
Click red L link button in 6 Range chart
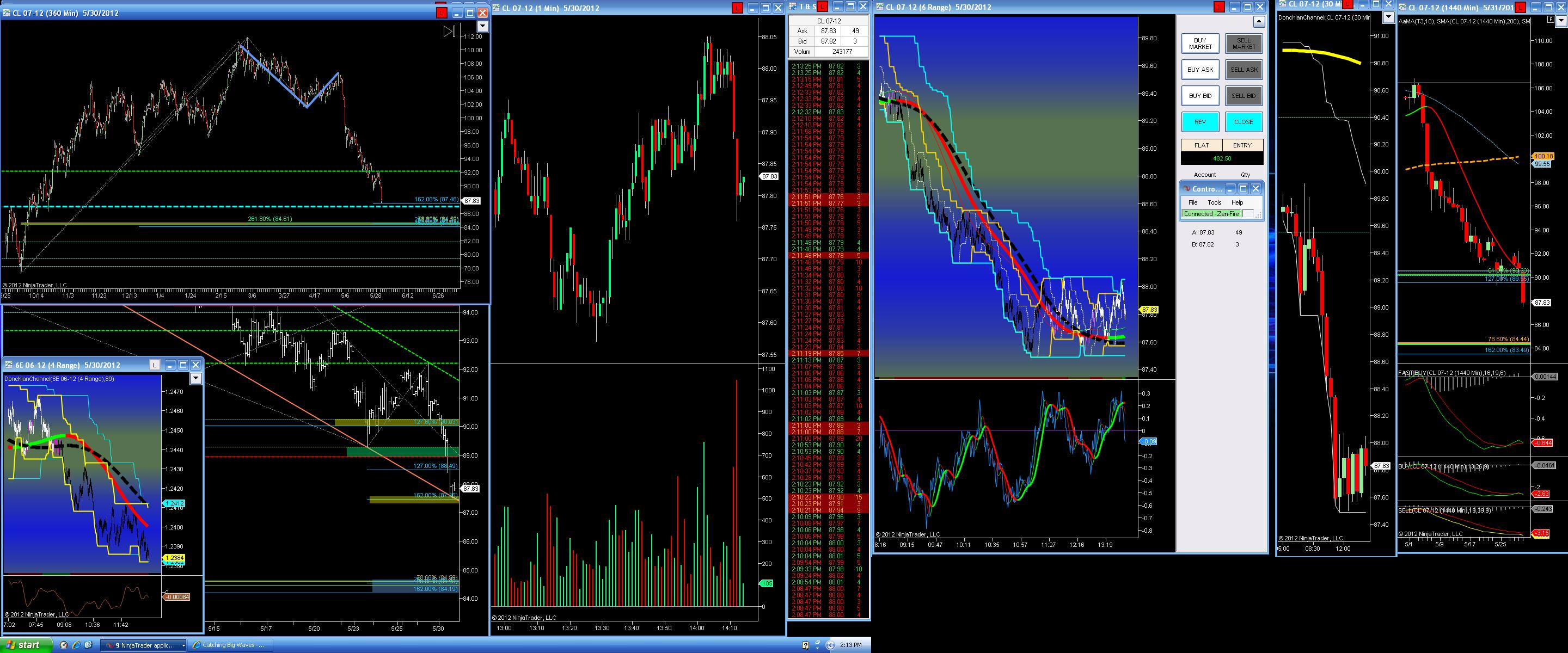click(x=1218, y=7)
